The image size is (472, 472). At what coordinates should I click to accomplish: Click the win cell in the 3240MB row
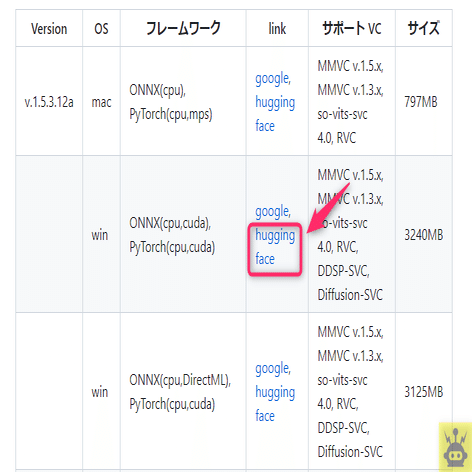coord(101,235)
